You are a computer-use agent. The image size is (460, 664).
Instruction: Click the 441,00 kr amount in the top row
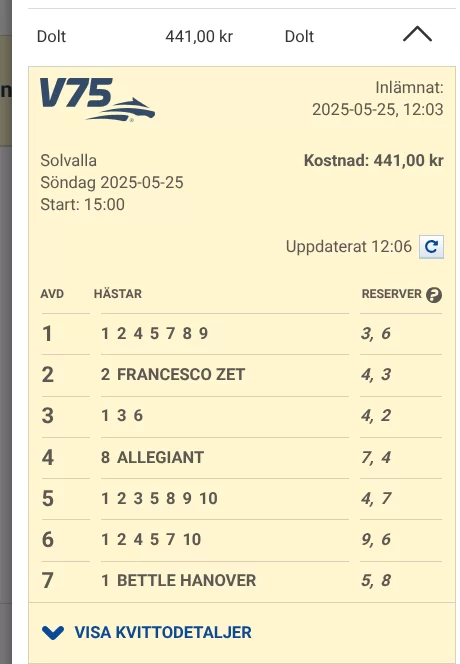pyautogui.click(x=199, y=36)
